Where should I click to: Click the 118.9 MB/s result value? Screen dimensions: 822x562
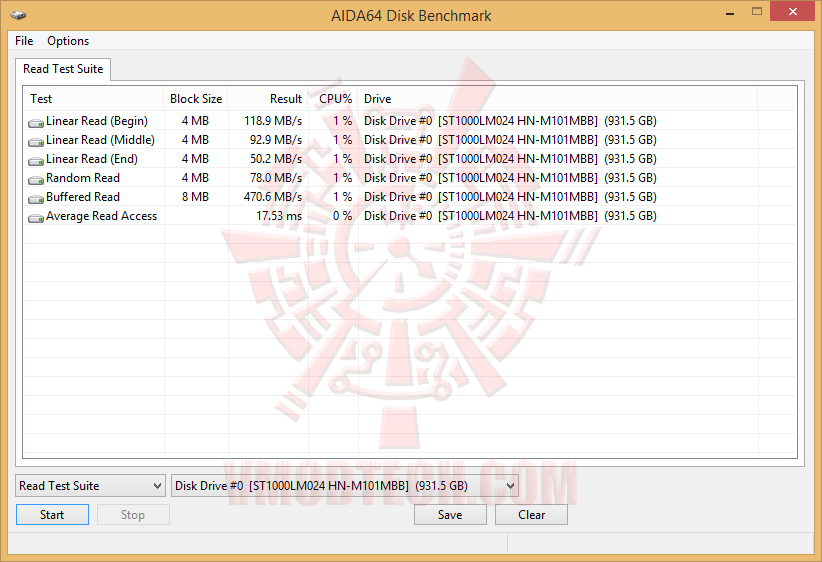tap(273, 121)
